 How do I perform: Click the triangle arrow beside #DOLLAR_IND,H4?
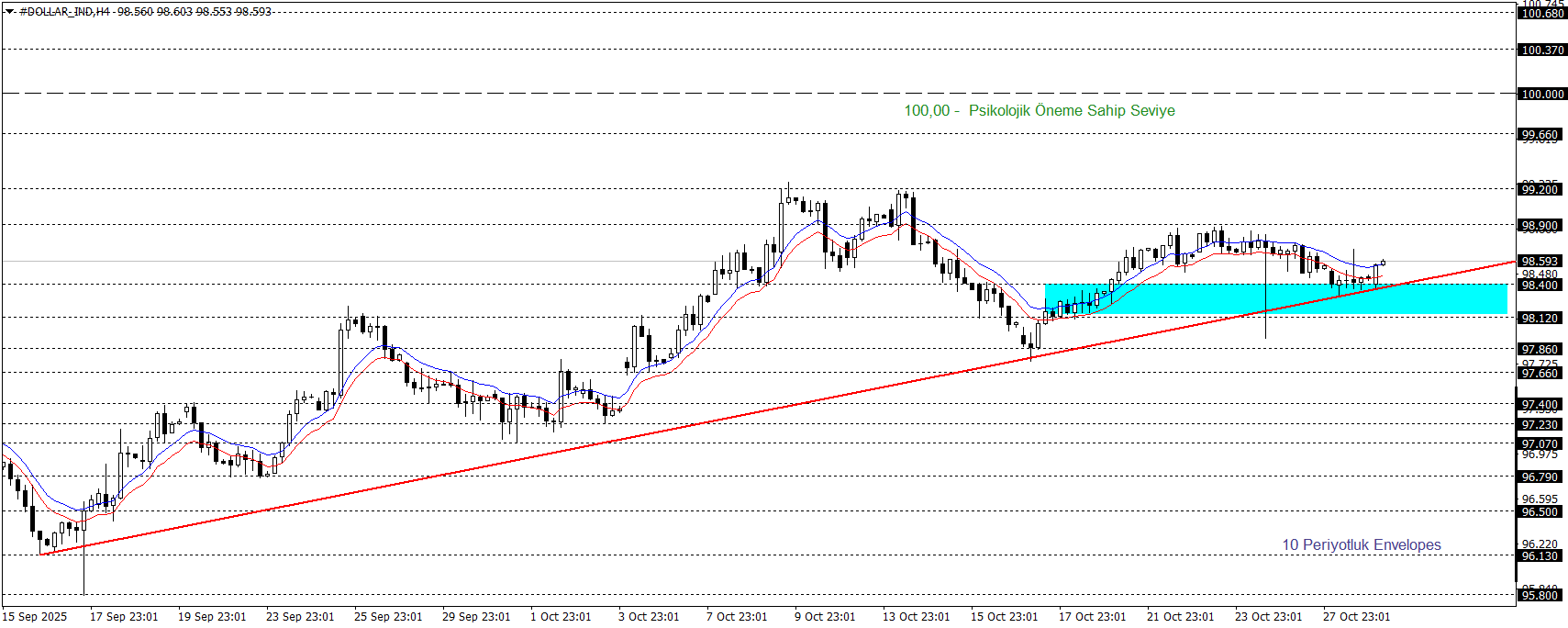tap(10, 12)
